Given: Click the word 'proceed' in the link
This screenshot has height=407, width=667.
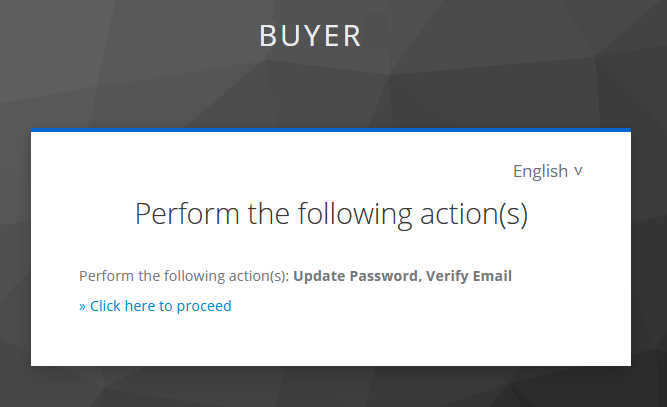Looking at the screenshot, I should point(204,306).
